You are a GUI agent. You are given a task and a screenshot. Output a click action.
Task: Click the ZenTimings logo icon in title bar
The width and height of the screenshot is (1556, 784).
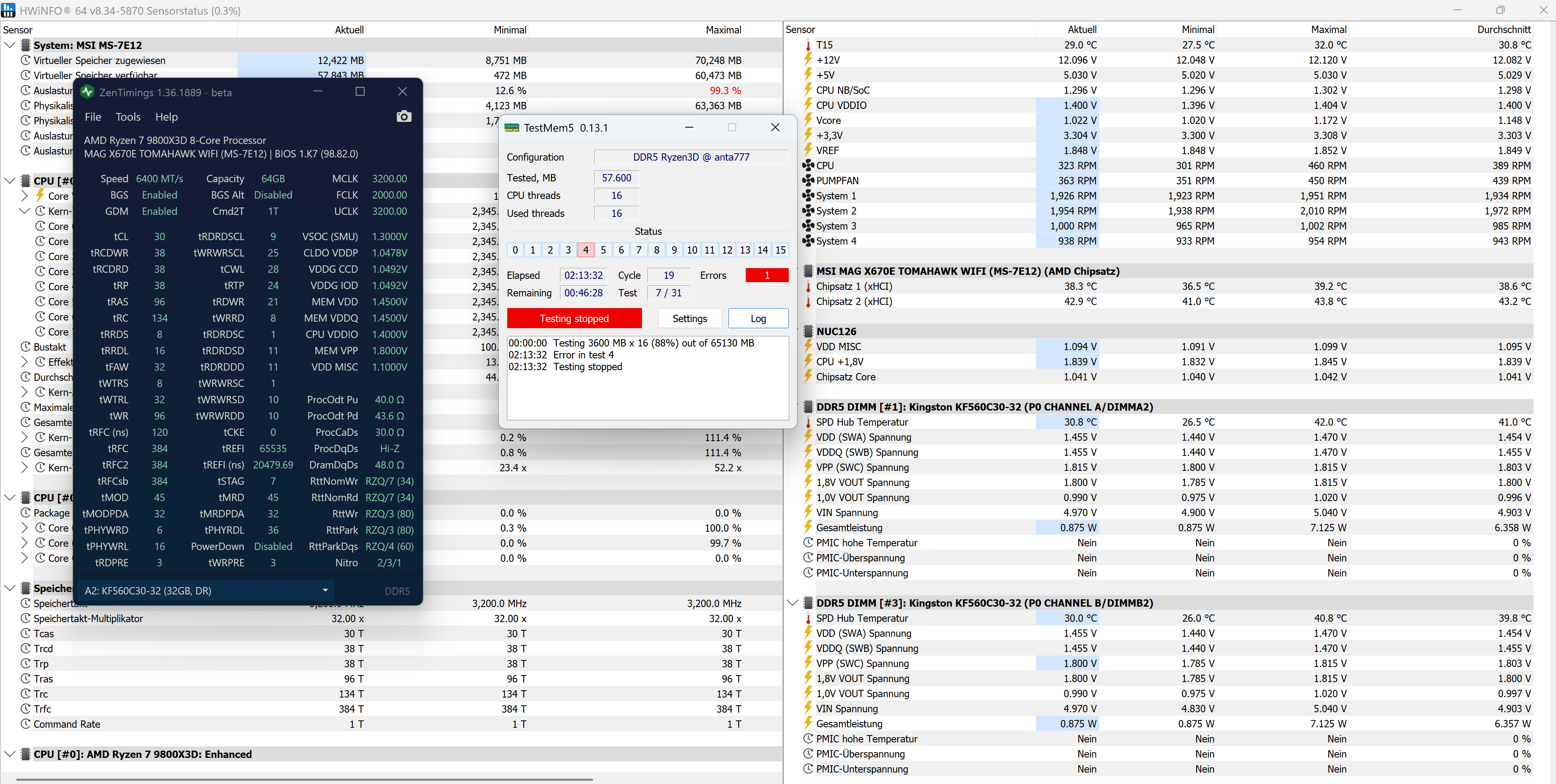coord(88,92)
